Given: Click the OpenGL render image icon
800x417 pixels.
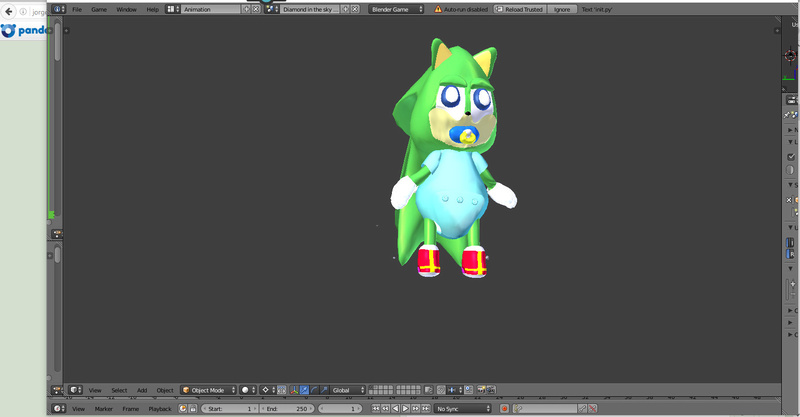Looking at the screenshot, I should [x=481, y=390].
